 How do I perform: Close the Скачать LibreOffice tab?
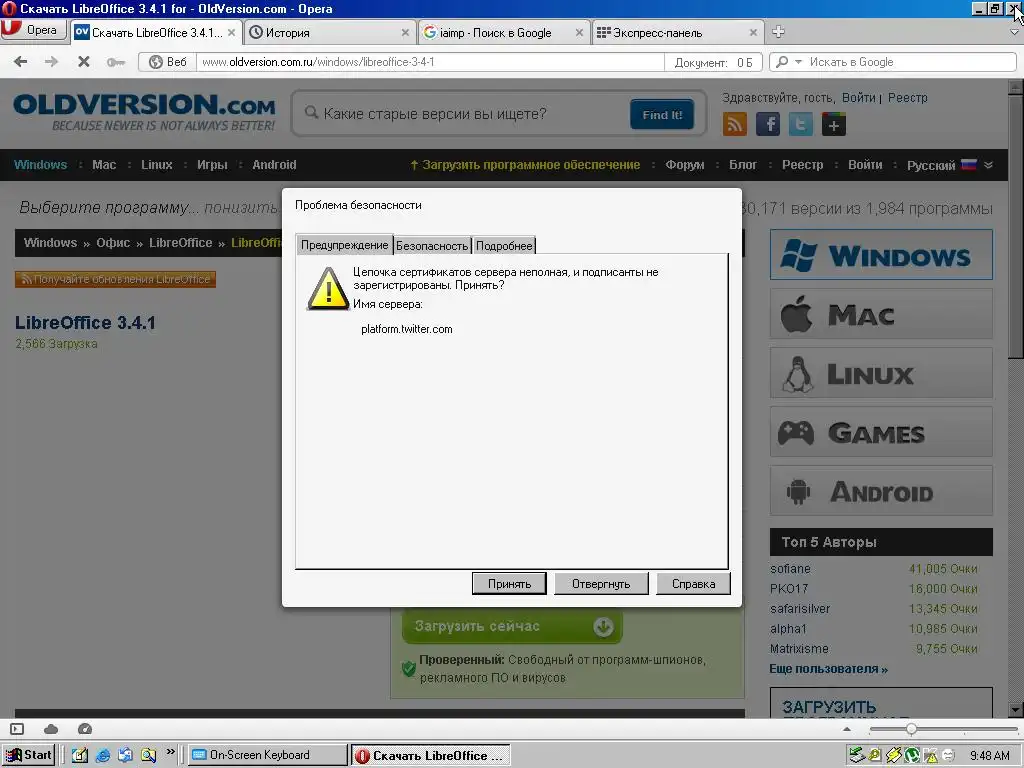point(231,33)
